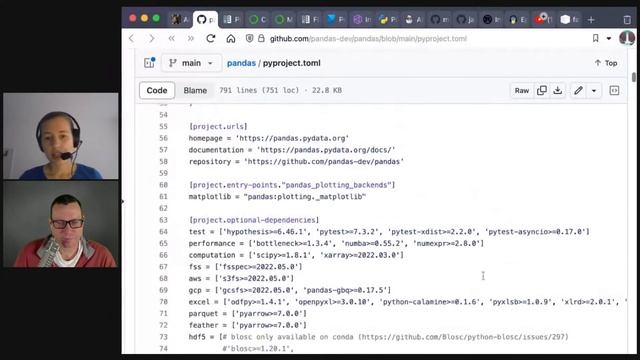640x360 pixels.
Task: Click the [project.optional-dependencies] header
Action: [254, 220]
